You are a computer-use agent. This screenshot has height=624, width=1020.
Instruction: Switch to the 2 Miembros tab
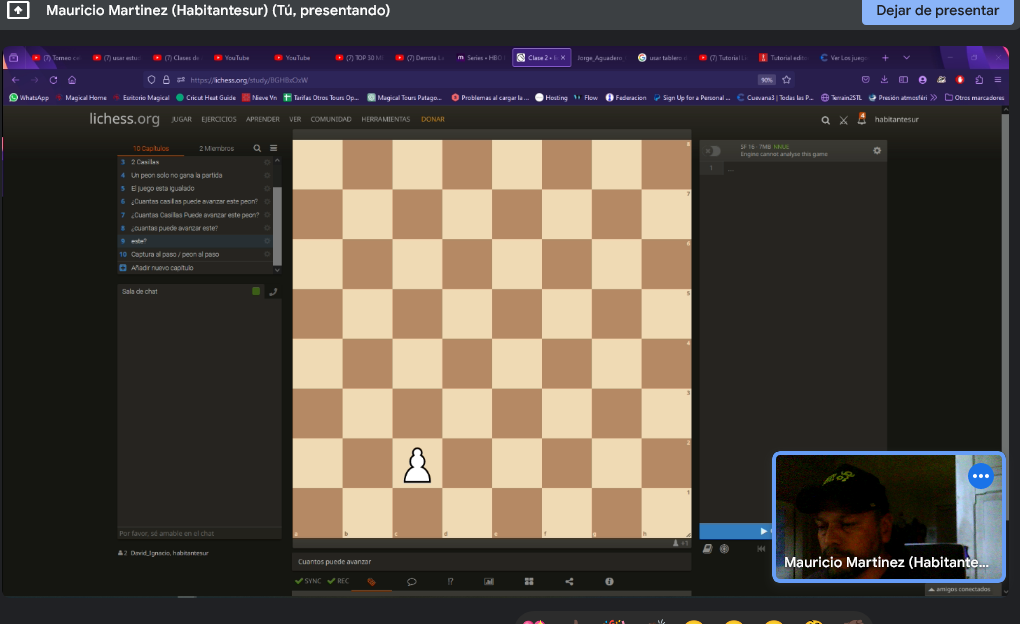tap(216, 148)
